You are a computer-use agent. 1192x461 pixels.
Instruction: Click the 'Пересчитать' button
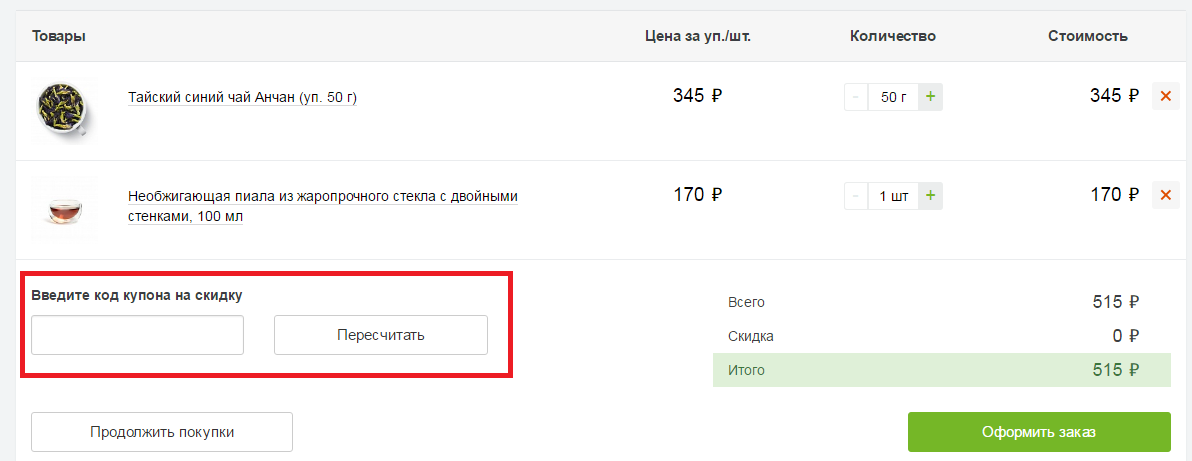pos(381,335)
